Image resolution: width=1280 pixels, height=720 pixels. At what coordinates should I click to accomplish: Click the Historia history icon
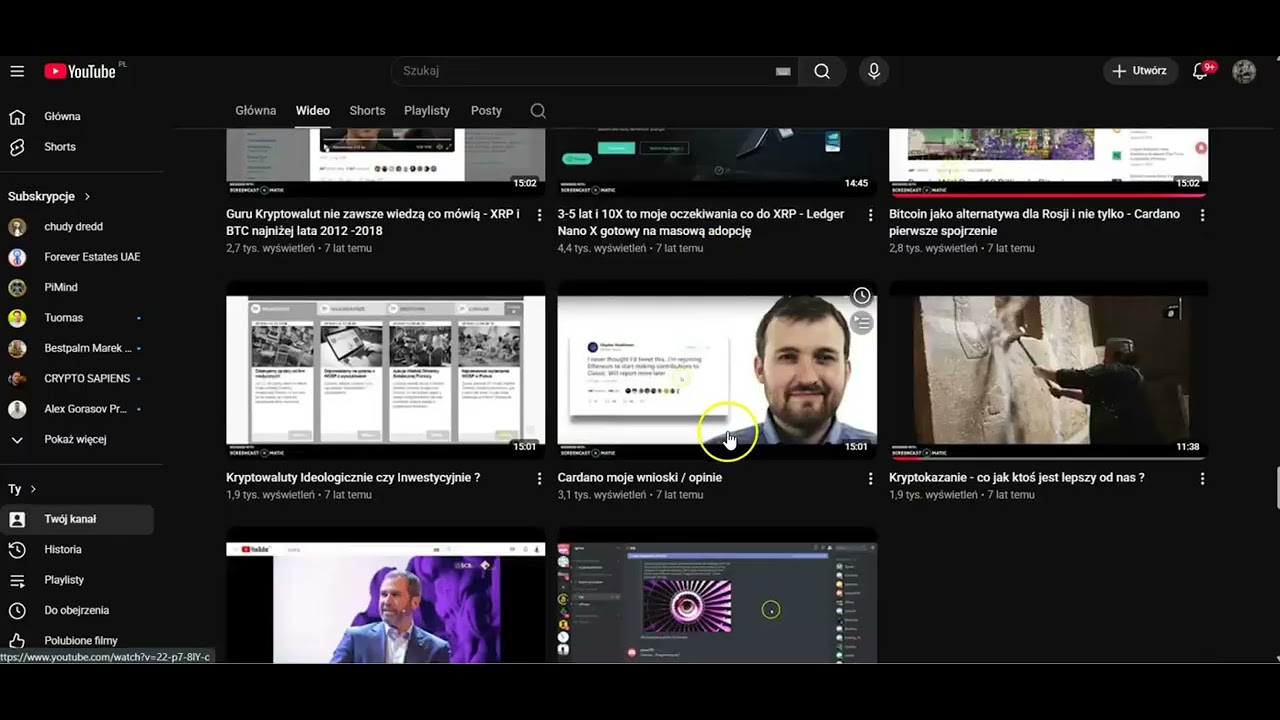point(17,550)
